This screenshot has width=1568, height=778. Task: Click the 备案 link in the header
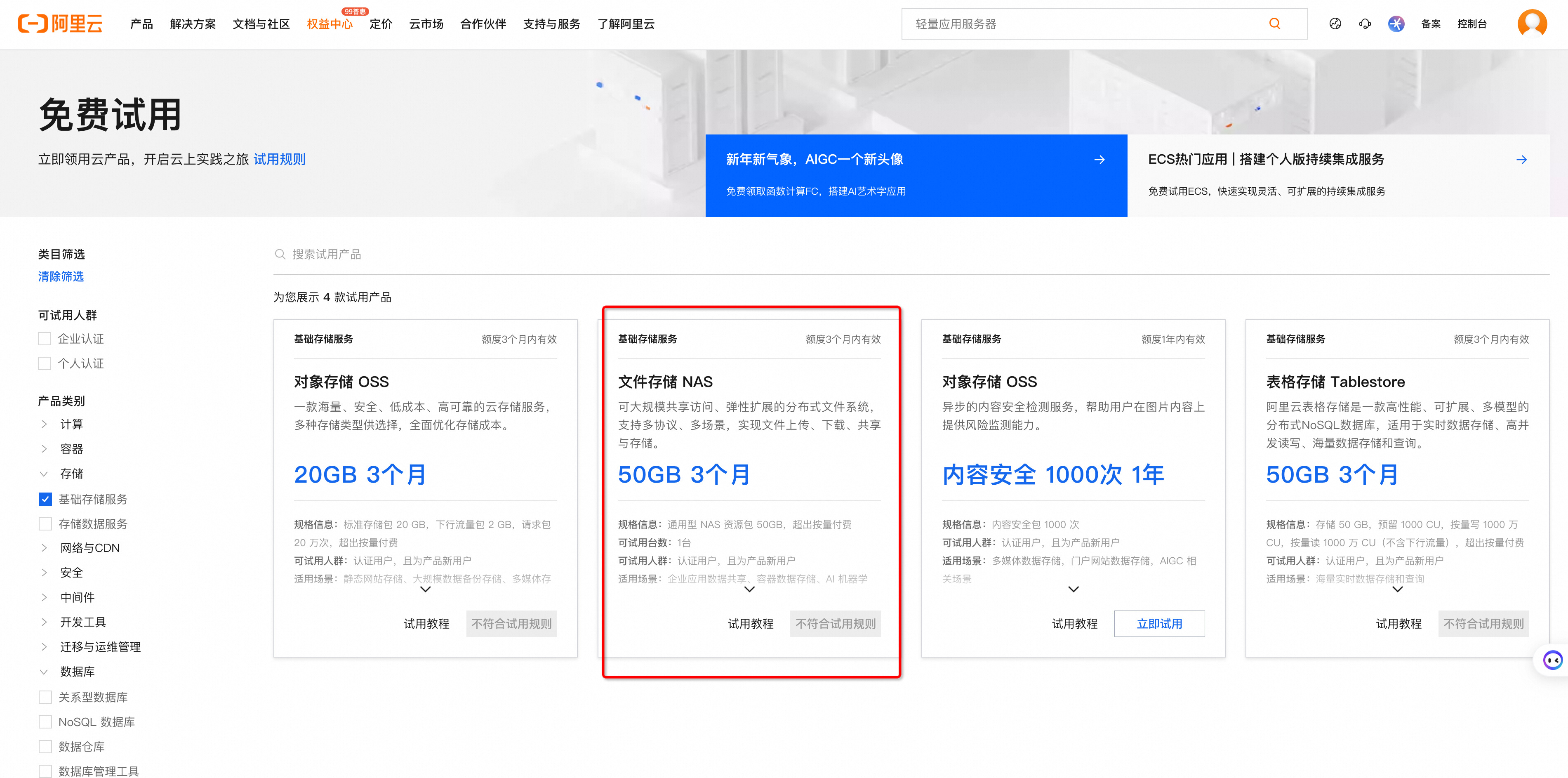(1430, 24)
